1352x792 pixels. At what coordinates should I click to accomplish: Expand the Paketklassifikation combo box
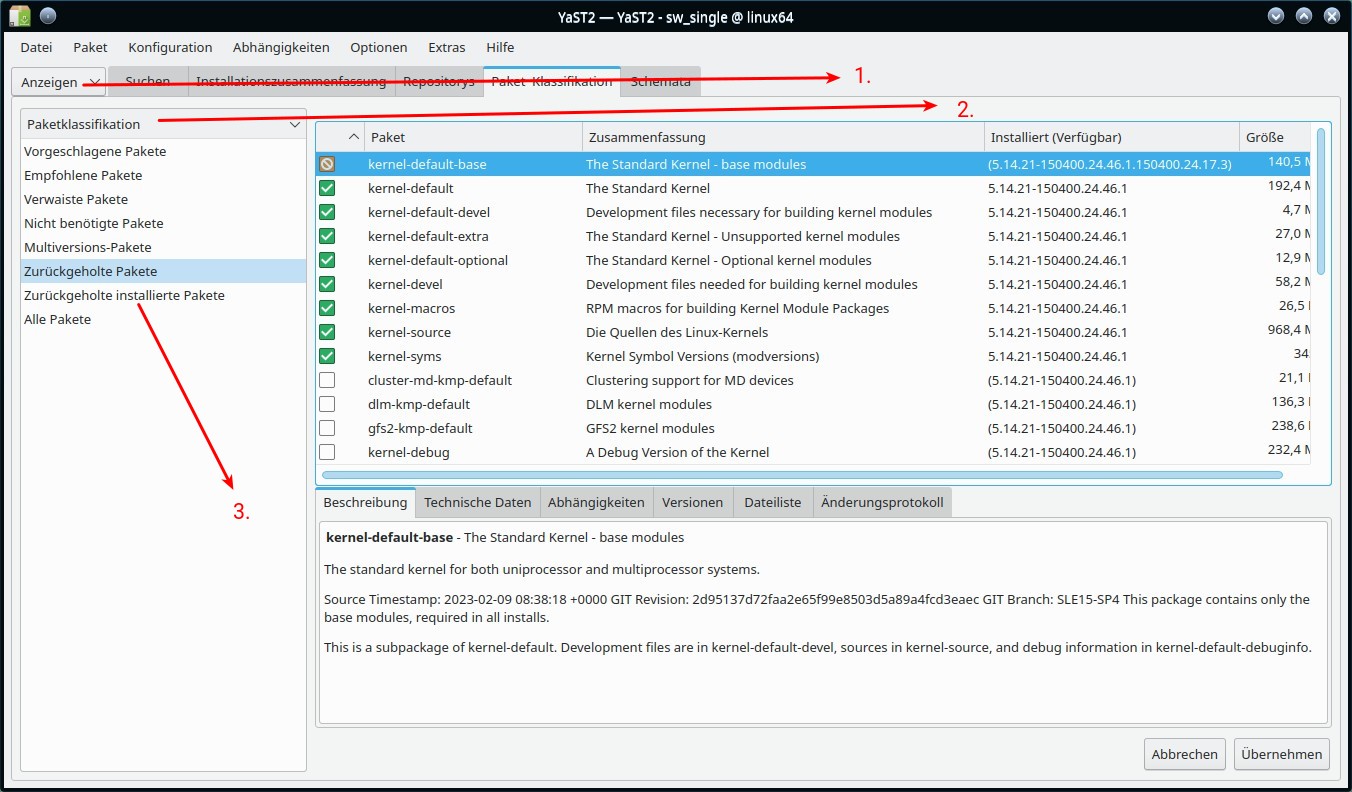(x=164, y=124)
